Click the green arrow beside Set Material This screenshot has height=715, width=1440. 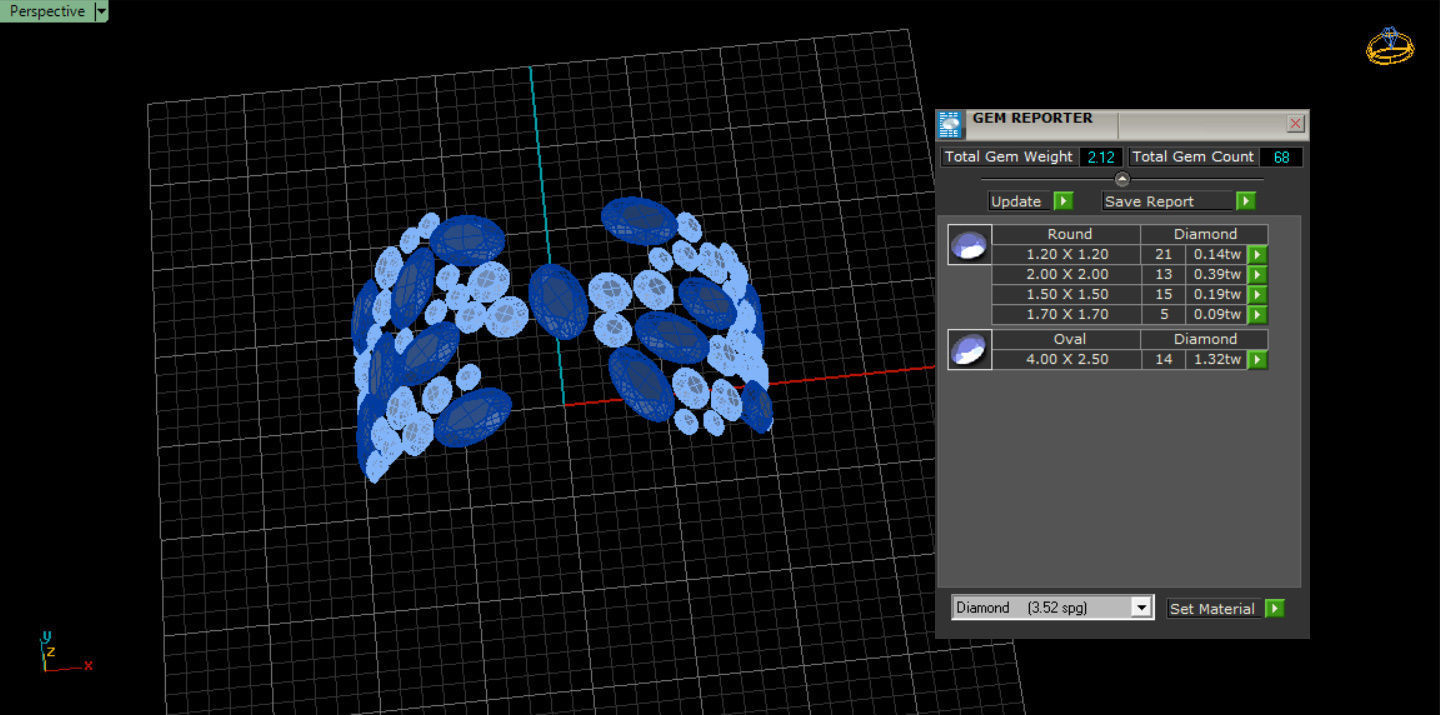tap(1274, 608)
